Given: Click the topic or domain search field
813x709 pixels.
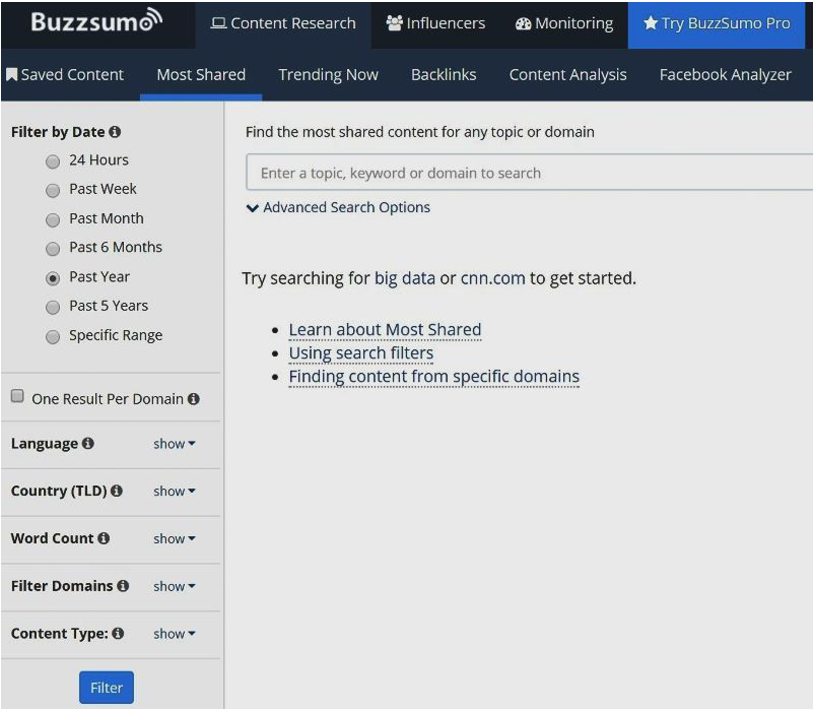Looking at the screenshot, I should (529, 172).
